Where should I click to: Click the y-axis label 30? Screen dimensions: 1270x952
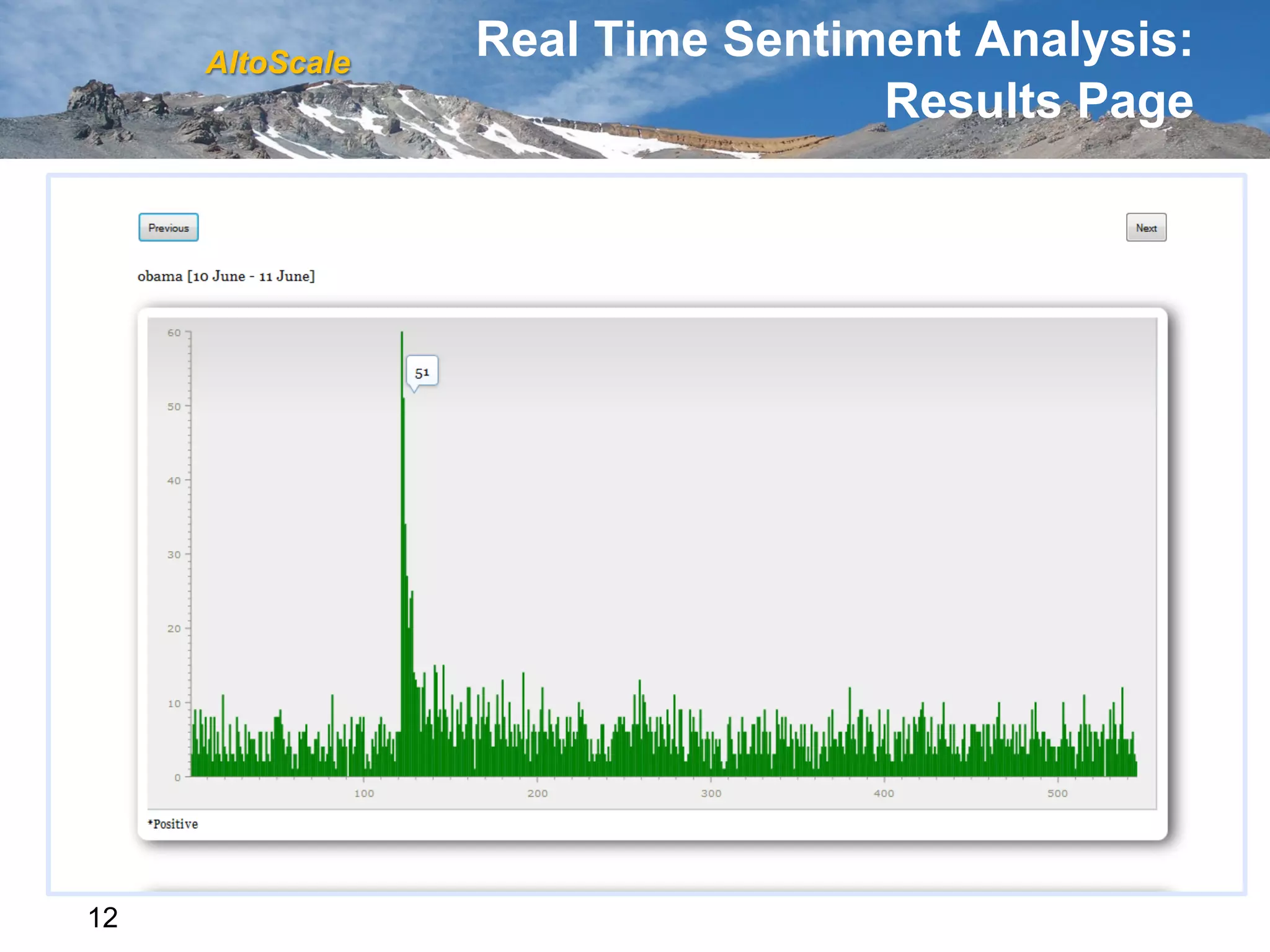[x=174, y=555]
